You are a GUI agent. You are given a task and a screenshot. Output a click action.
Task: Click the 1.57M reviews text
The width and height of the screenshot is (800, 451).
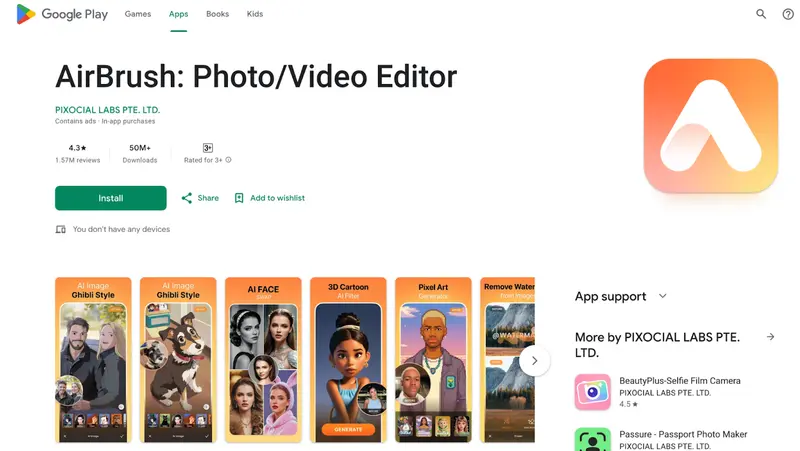click(x=78, y=160)
